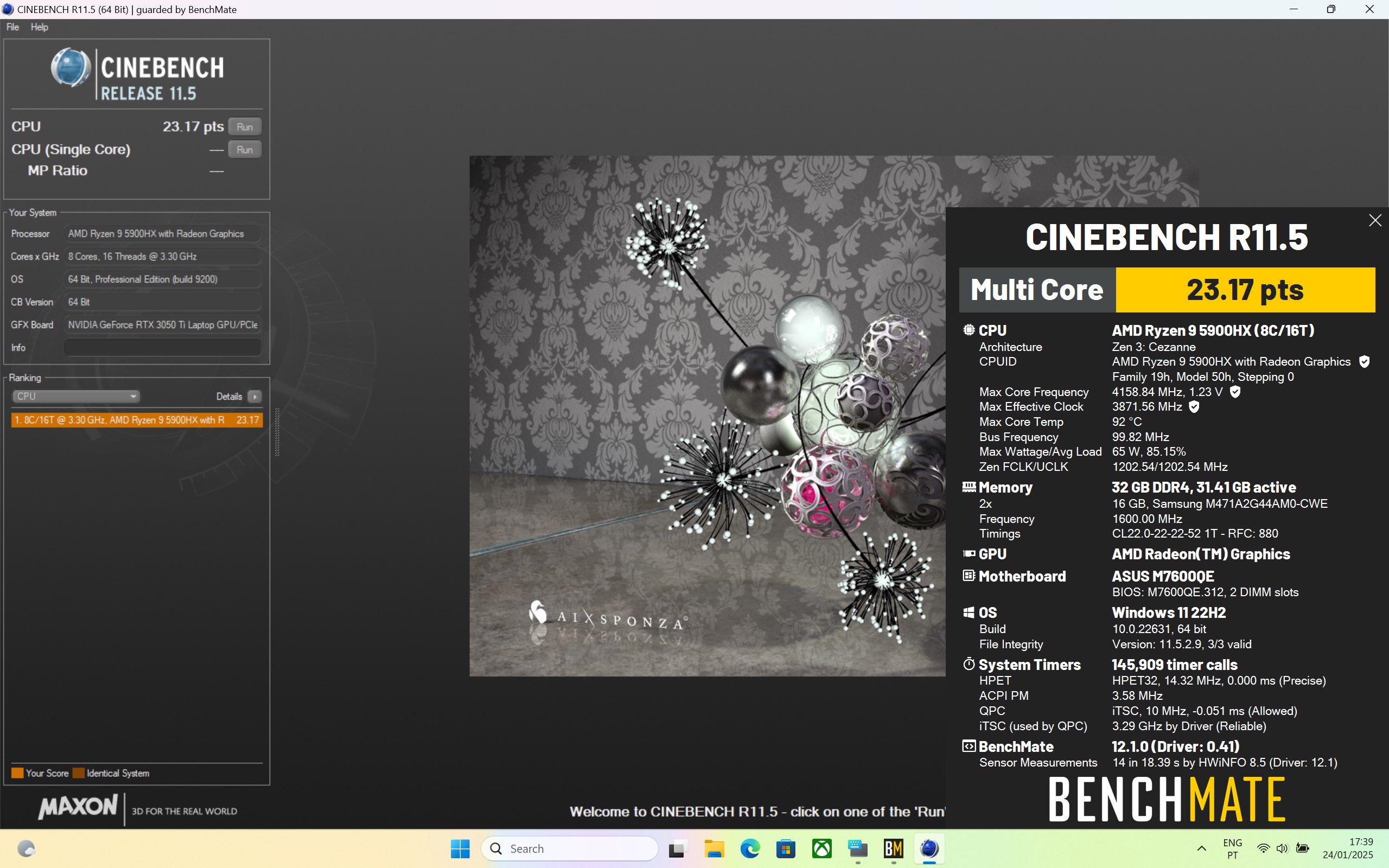
Task: Click the widgets icon at taskbar left
Action: pos(27,848)
